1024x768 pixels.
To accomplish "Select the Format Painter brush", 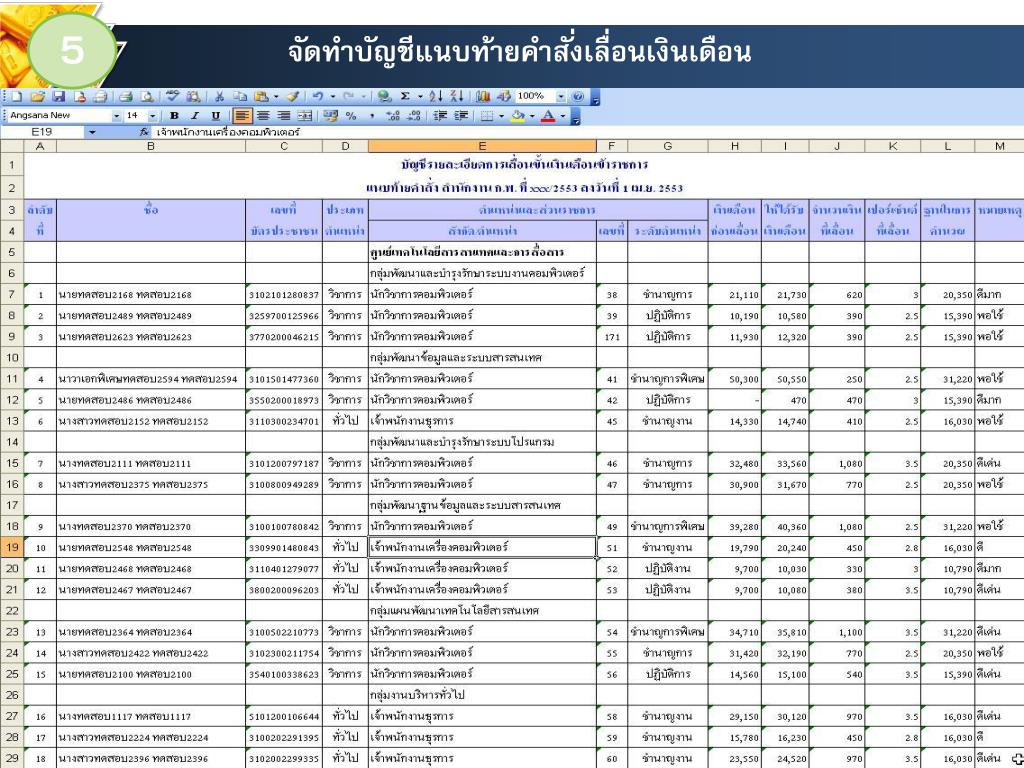I will (293, 97).
